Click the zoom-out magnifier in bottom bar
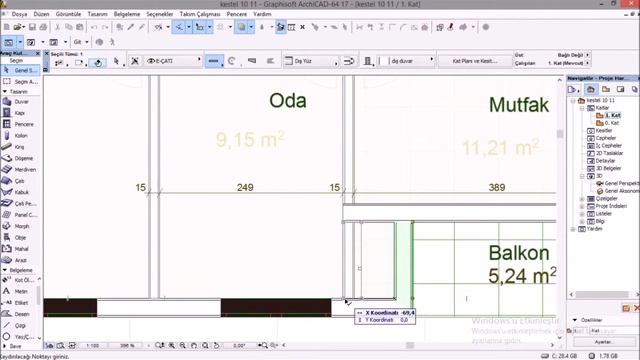This screenshot has width=640, height=360. coord(183,346)
